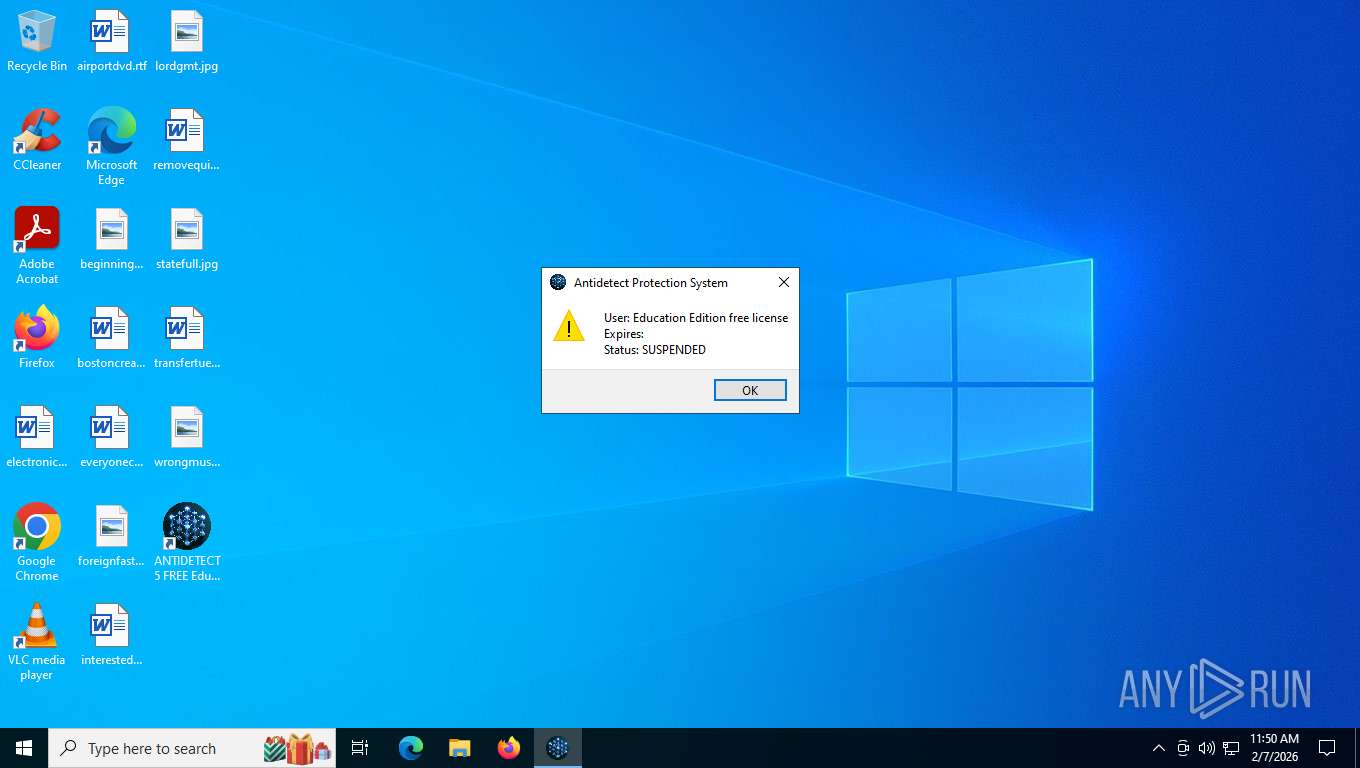The width and height of the screenshot is (1360, 768).
Task: Open Firefox from the taskbar
Action: click(x=509, y=748)
